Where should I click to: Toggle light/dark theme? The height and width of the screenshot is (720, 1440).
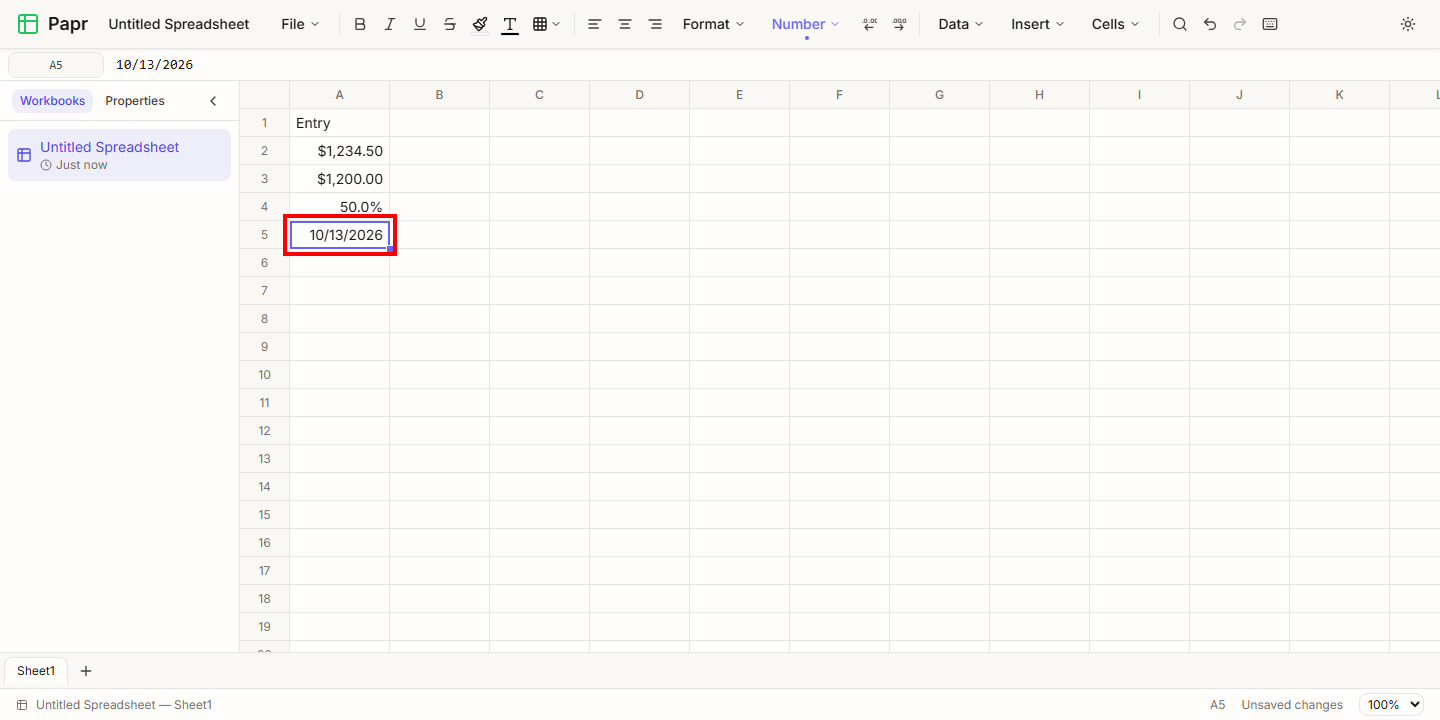pyautogui.click(x=1408, y=24)
